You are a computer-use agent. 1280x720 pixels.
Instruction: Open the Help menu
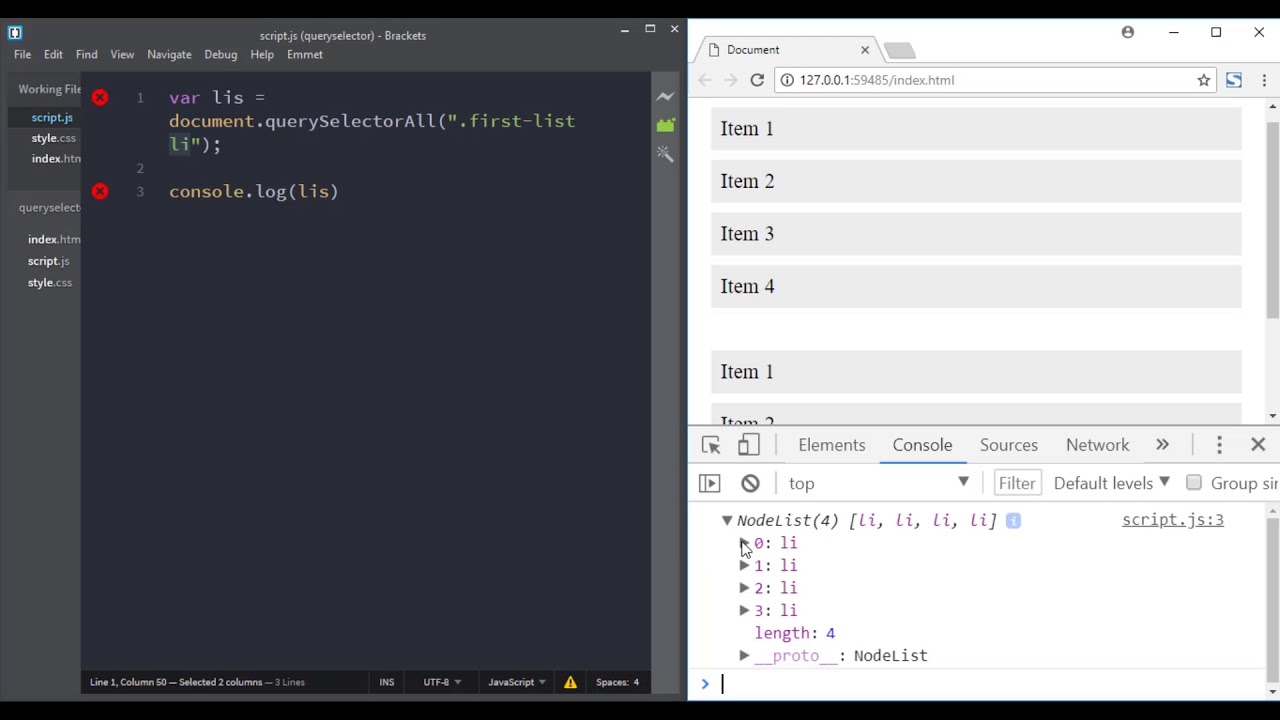click(262, 55)
